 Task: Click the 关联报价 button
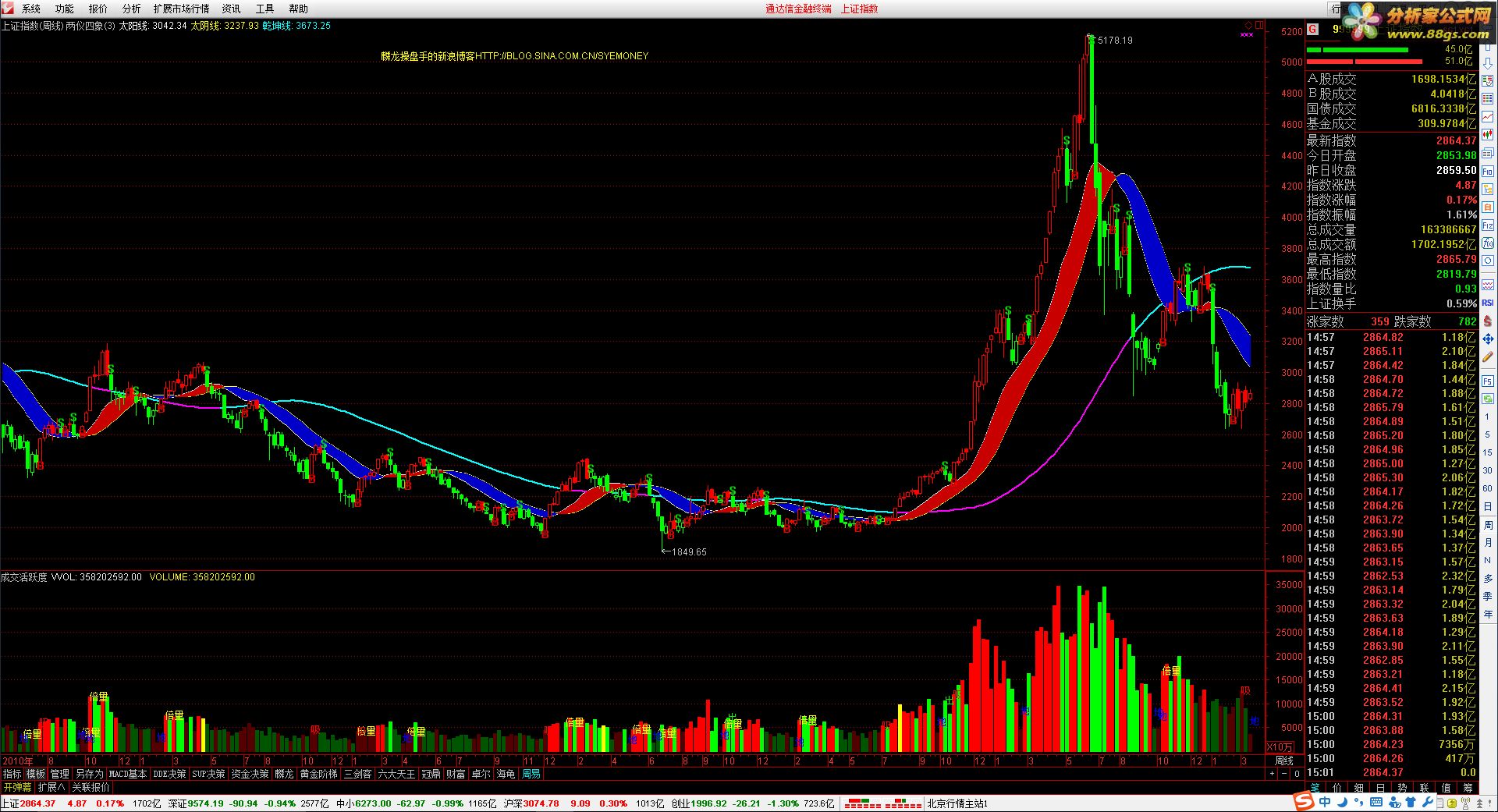91,787
